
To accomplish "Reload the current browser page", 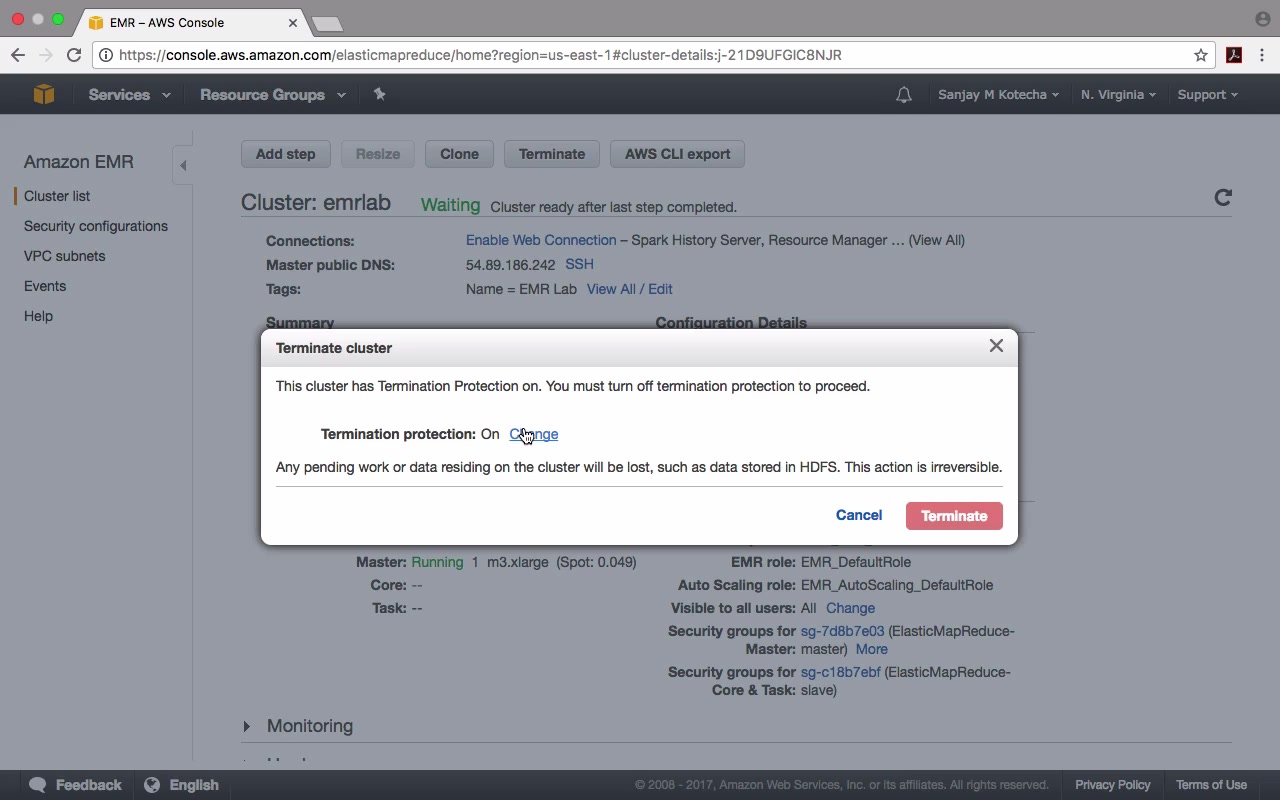I will (74, 55).
